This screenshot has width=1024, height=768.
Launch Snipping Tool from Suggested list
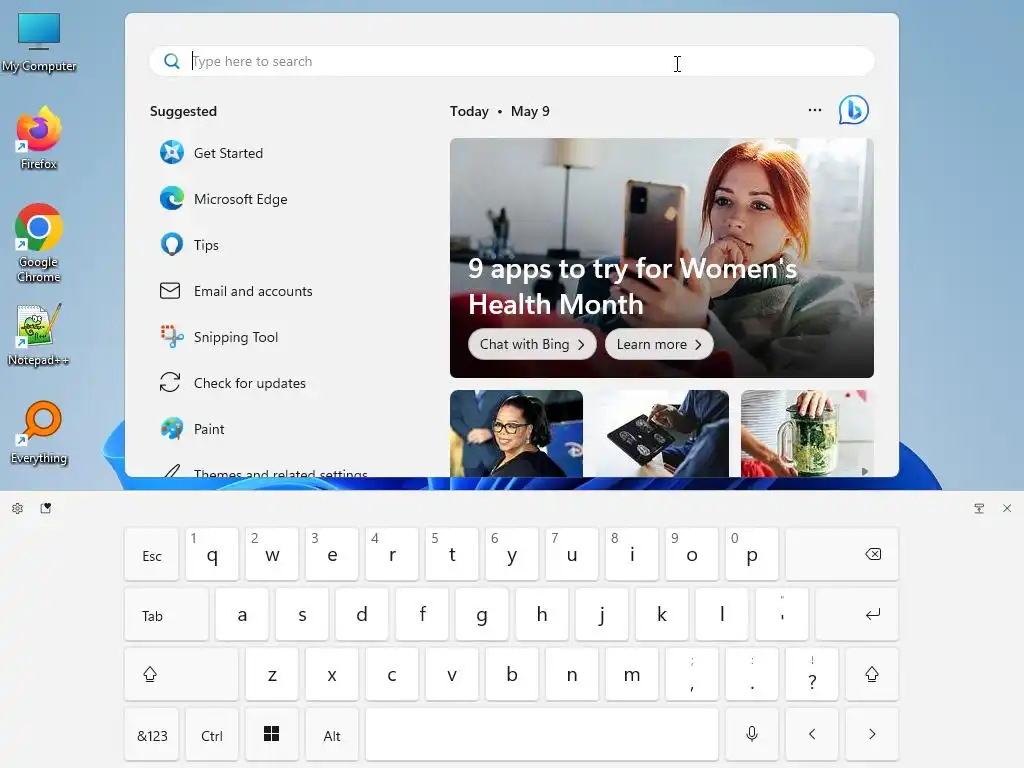219,337
